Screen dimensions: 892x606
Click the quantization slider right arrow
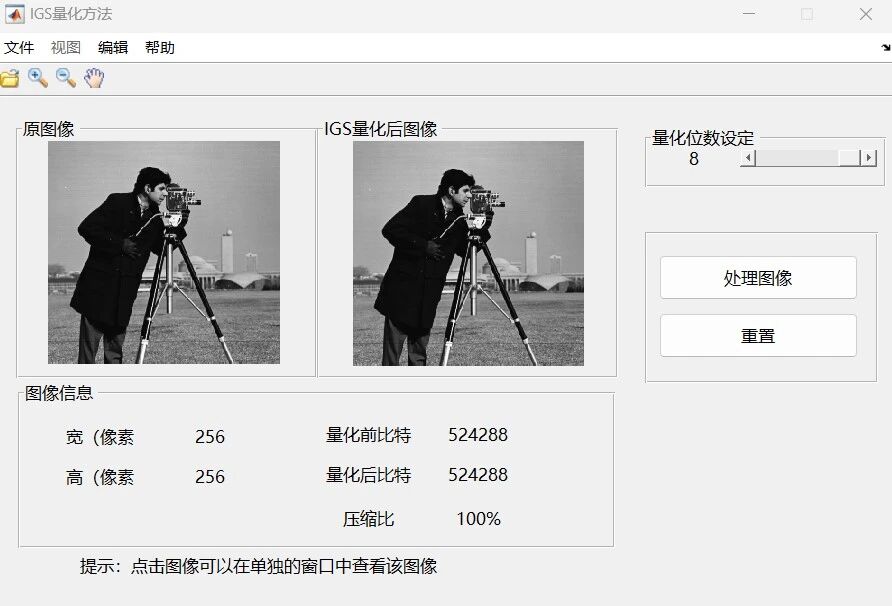click(x=868, y=158)
